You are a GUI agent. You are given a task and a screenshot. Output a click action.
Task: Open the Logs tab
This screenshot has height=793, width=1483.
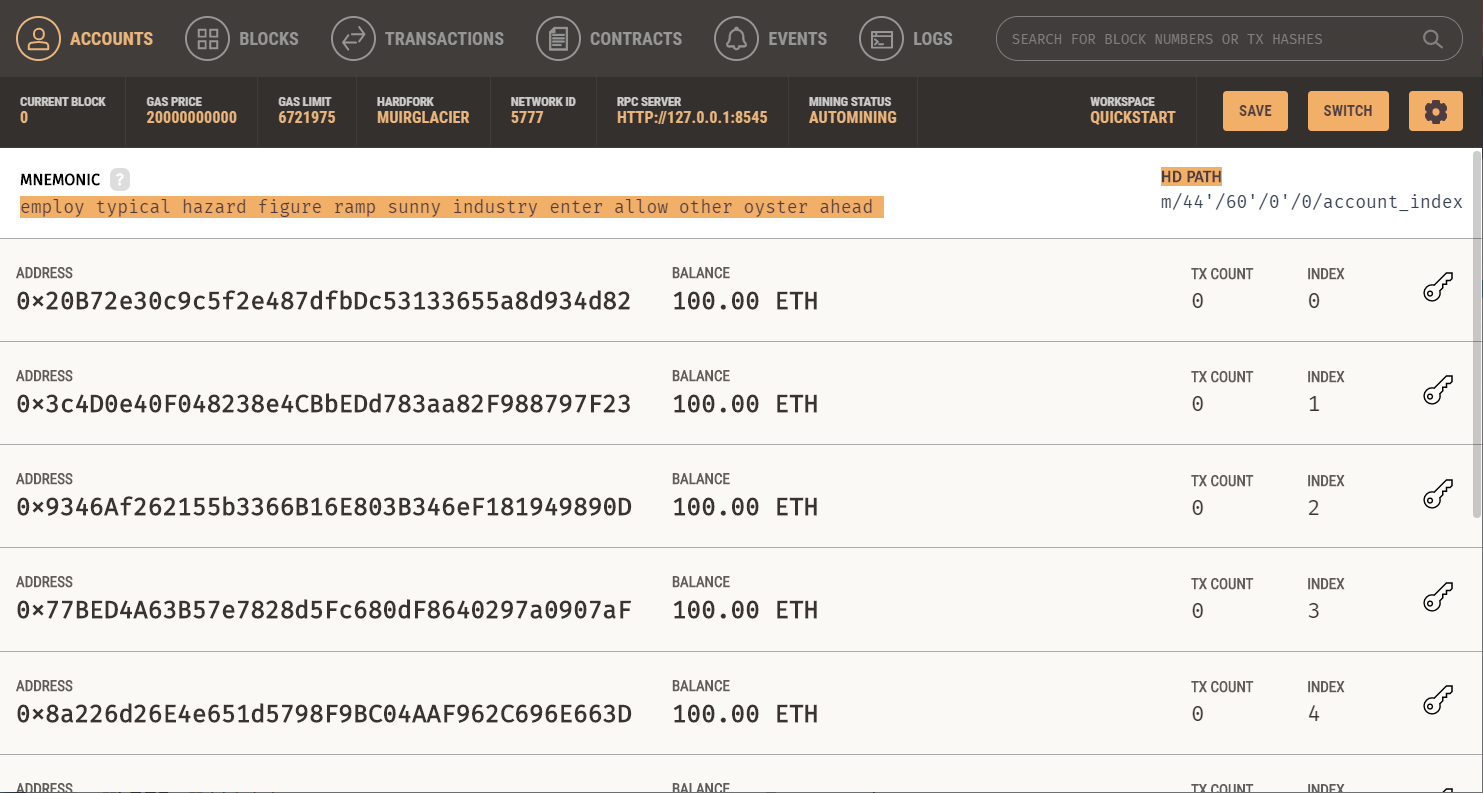[x=906, y=39]
